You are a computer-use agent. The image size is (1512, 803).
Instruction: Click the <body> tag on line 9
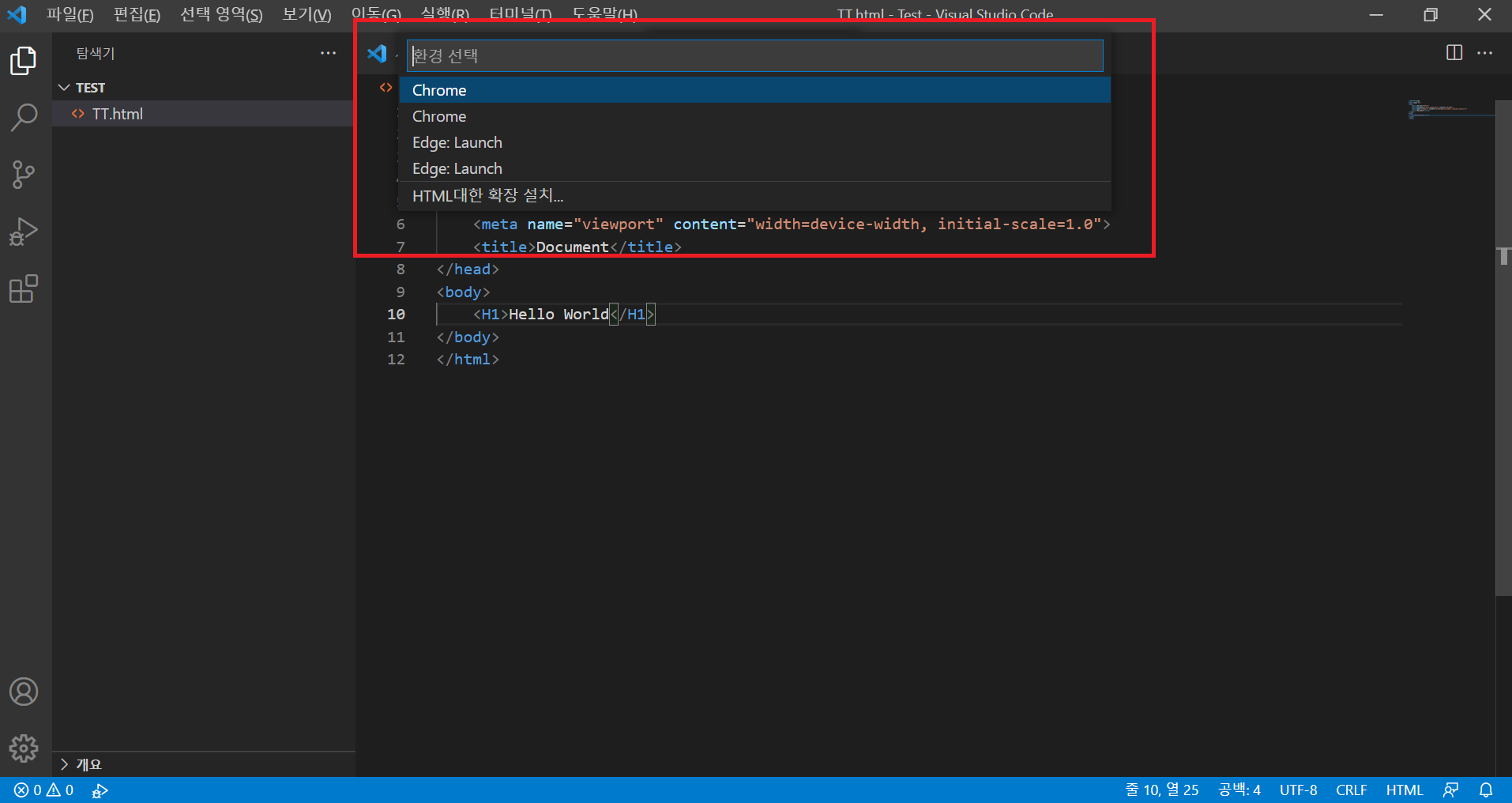tap(463, 292)
